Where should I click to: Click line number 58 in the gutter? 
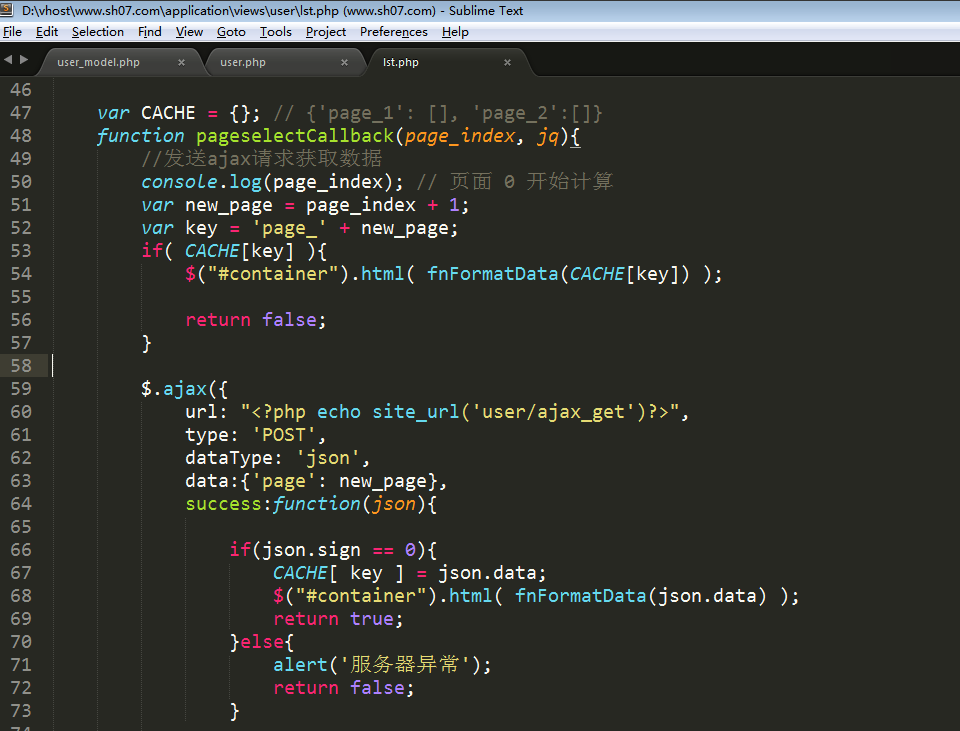point(21,366)
